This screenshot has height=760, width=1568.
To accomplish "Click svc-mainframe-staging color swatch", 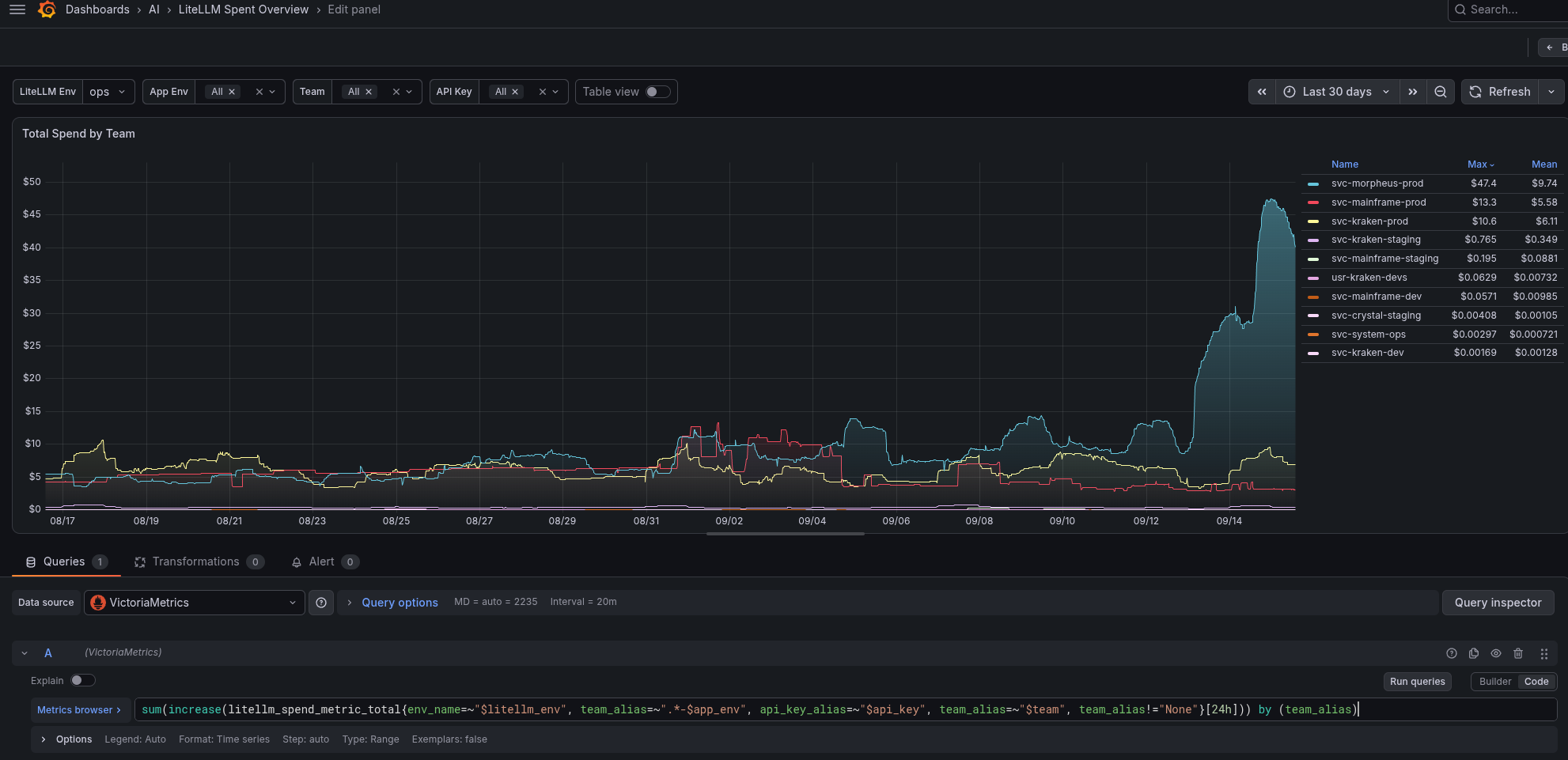I will tap(1313, 259).
